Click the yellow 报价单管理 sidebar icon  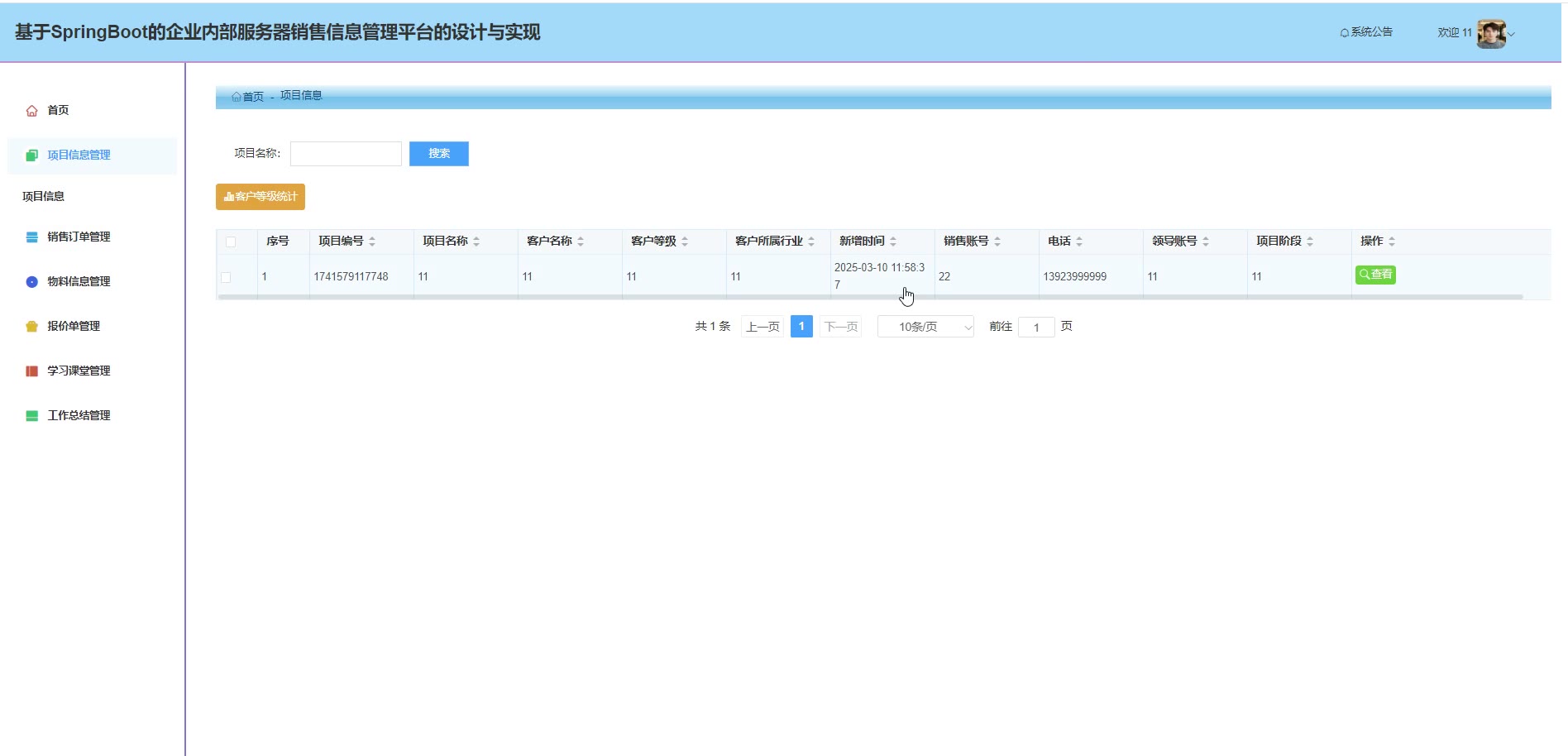click(x=32, y=327)
